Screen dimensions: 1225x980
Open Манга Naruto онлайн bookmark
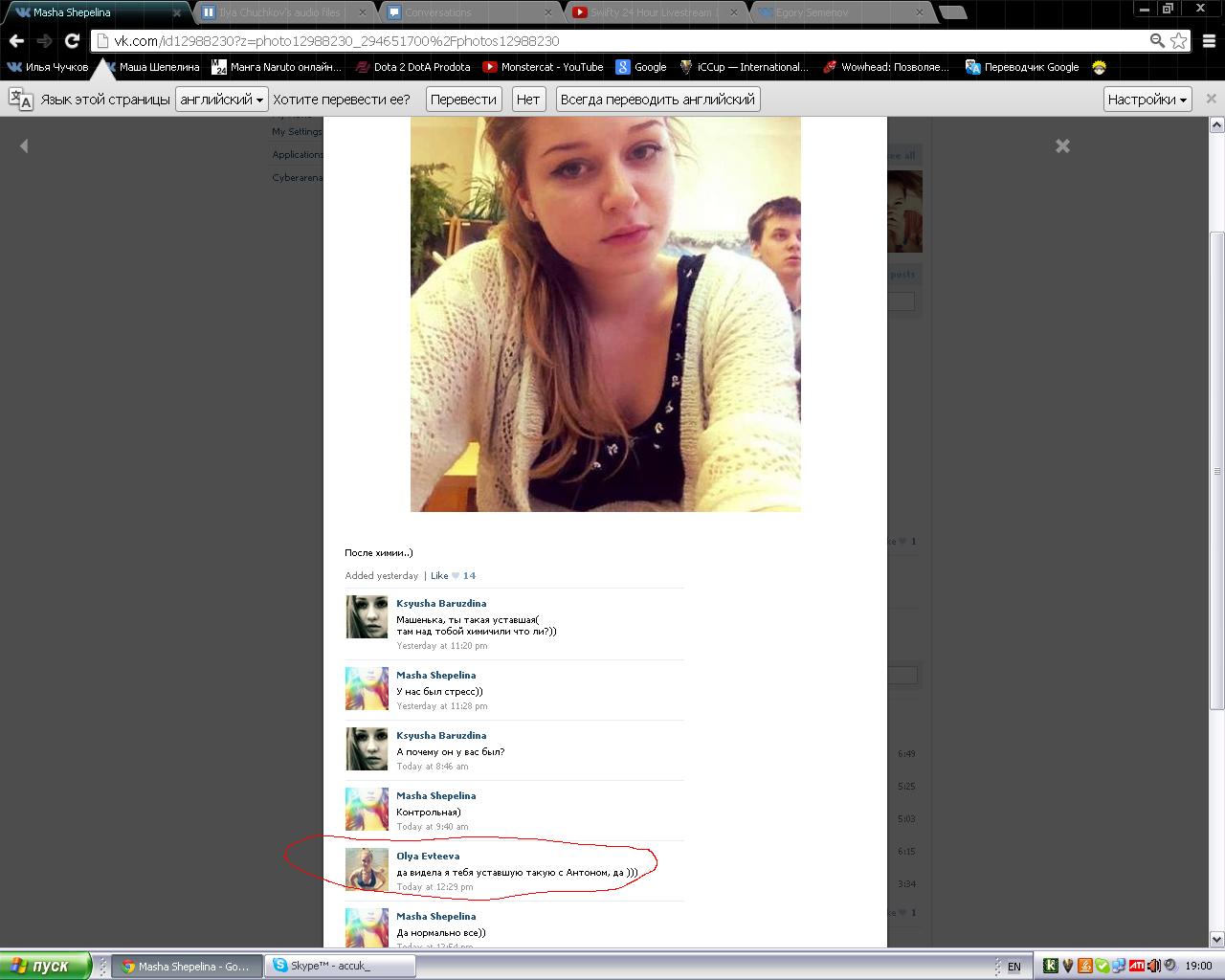[x=277, y=67]
